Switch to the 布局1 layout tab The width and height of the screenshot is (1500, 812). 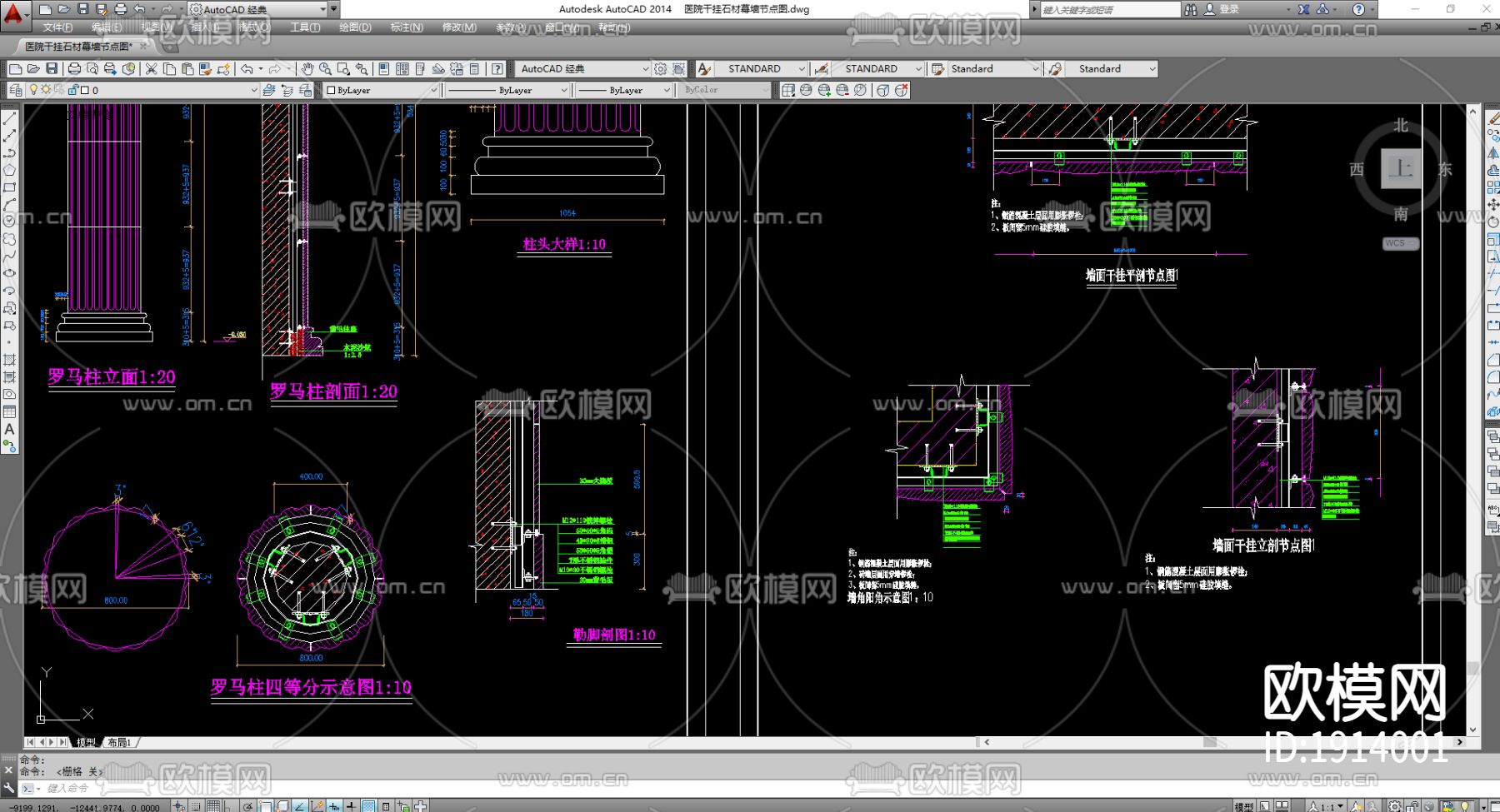[x=119, y=742]
